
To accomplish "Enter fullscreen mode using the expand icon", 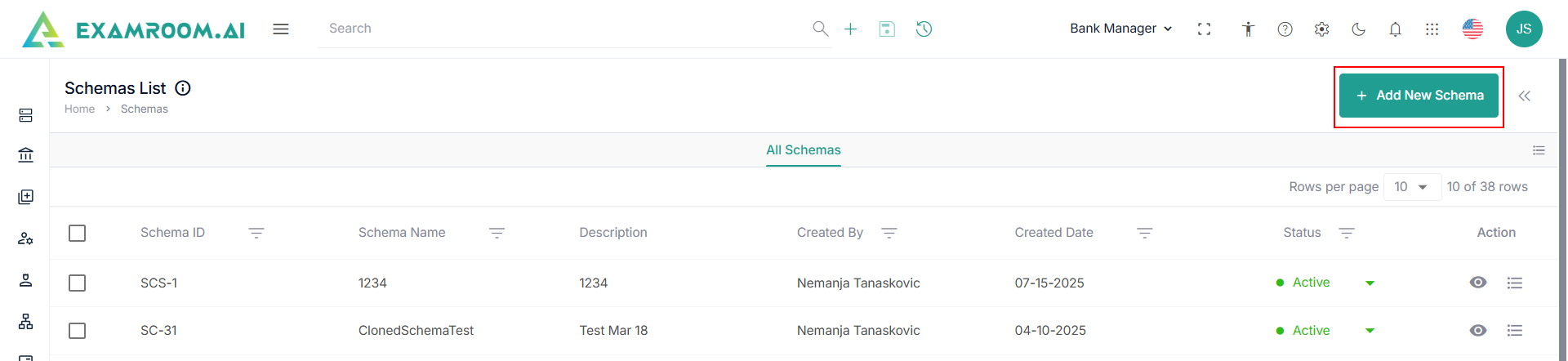I will click(1204, 29).
